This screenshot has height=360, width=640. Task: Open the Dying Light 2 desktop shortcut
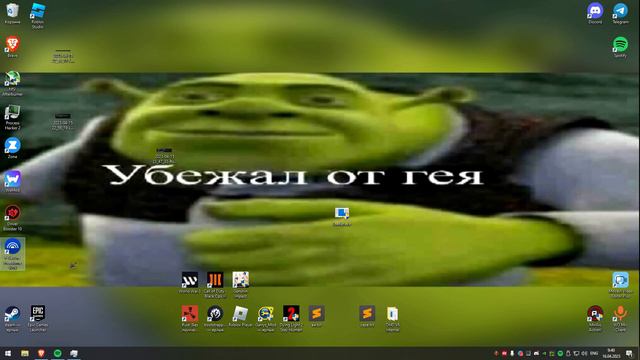[x=291, y=318]
